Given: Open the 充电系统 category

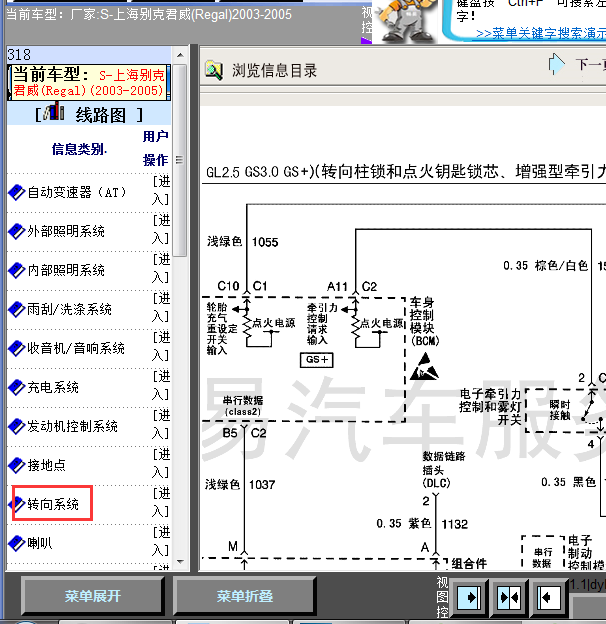Looking at the screenshot, I should pyautogui.click(x=53, y=388).
